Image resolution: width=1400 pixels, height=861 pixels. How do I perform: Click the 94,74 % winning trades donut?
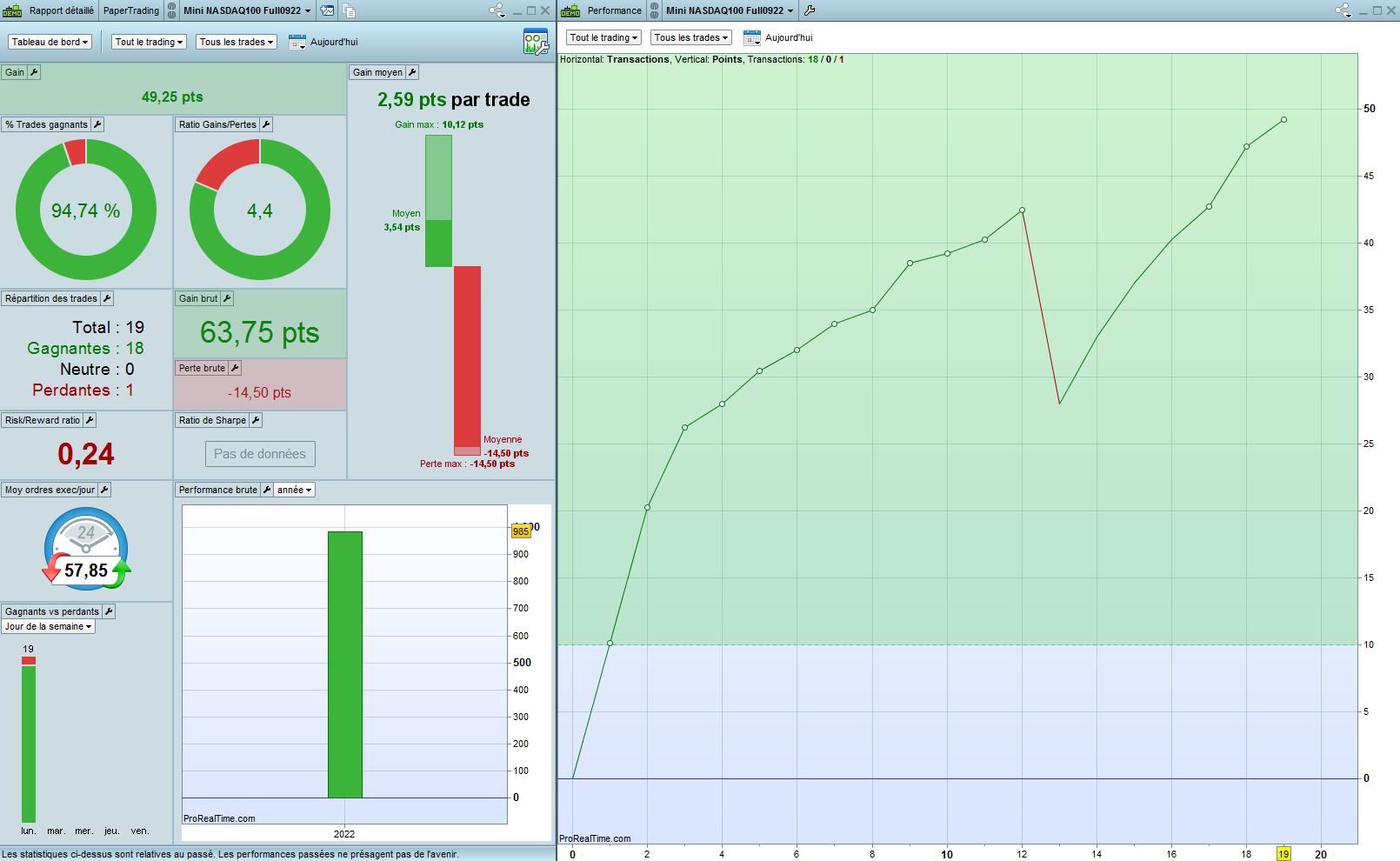[x=86, y=210]
